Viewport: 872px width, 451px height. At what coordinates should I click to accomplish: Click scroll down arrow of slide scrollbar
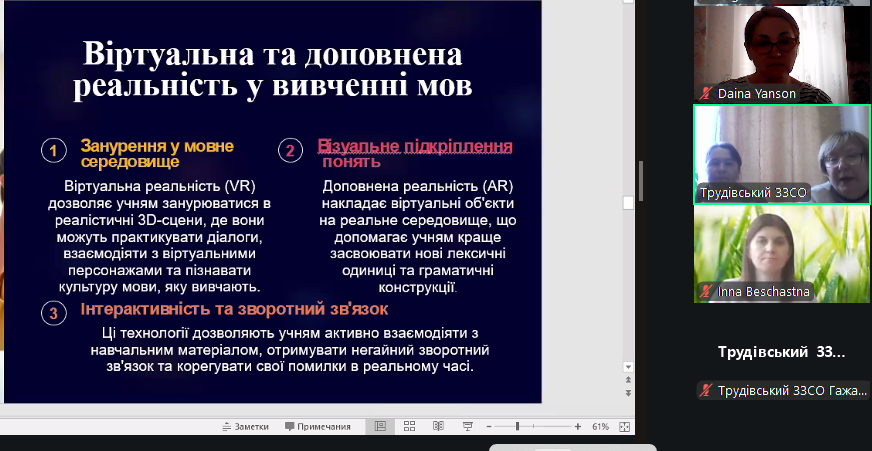tap(628, 367)
